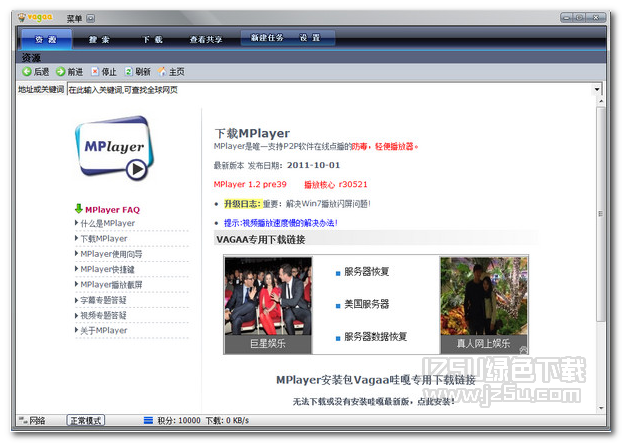Click the forward (前进) arrow icon
The image size is (622, 443).
(60, 72)
